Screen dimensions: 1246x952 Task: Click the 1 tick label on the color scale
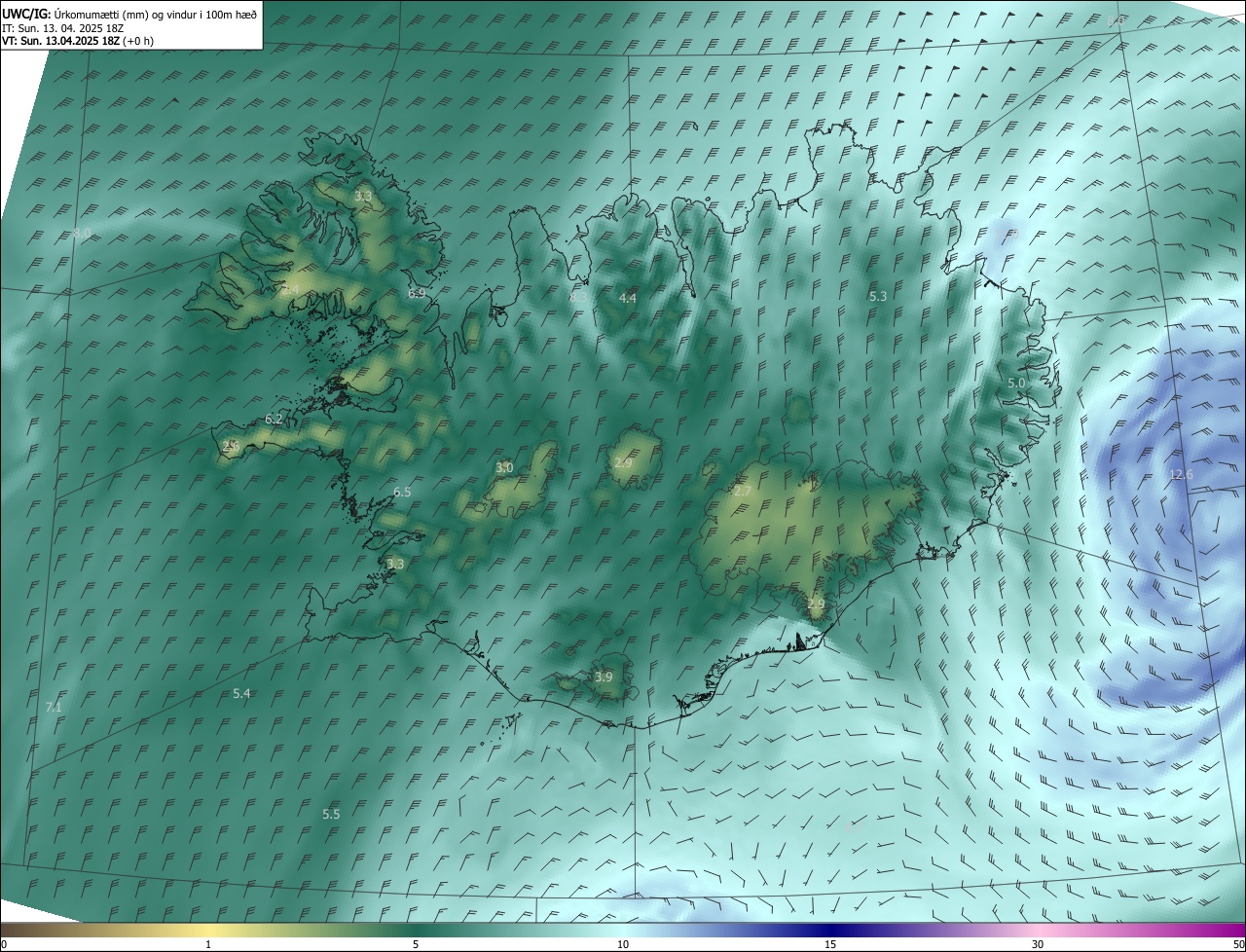[208, 944]
